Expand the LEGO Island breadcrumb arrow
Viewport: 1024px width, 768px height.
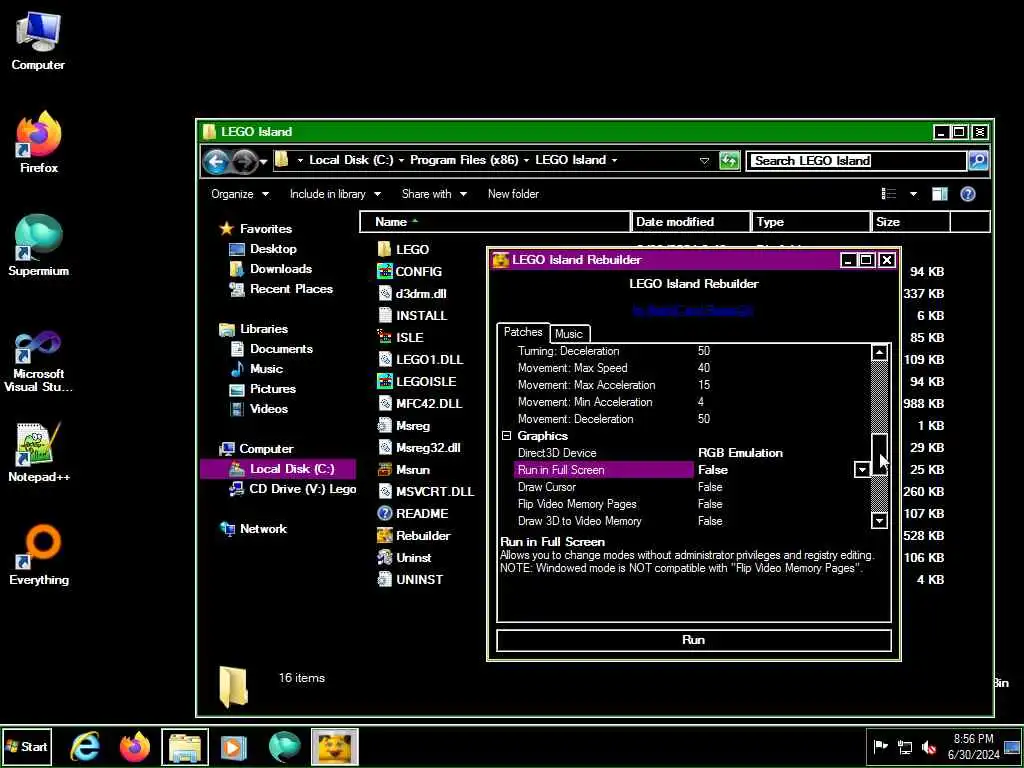[x=615, y=160]
